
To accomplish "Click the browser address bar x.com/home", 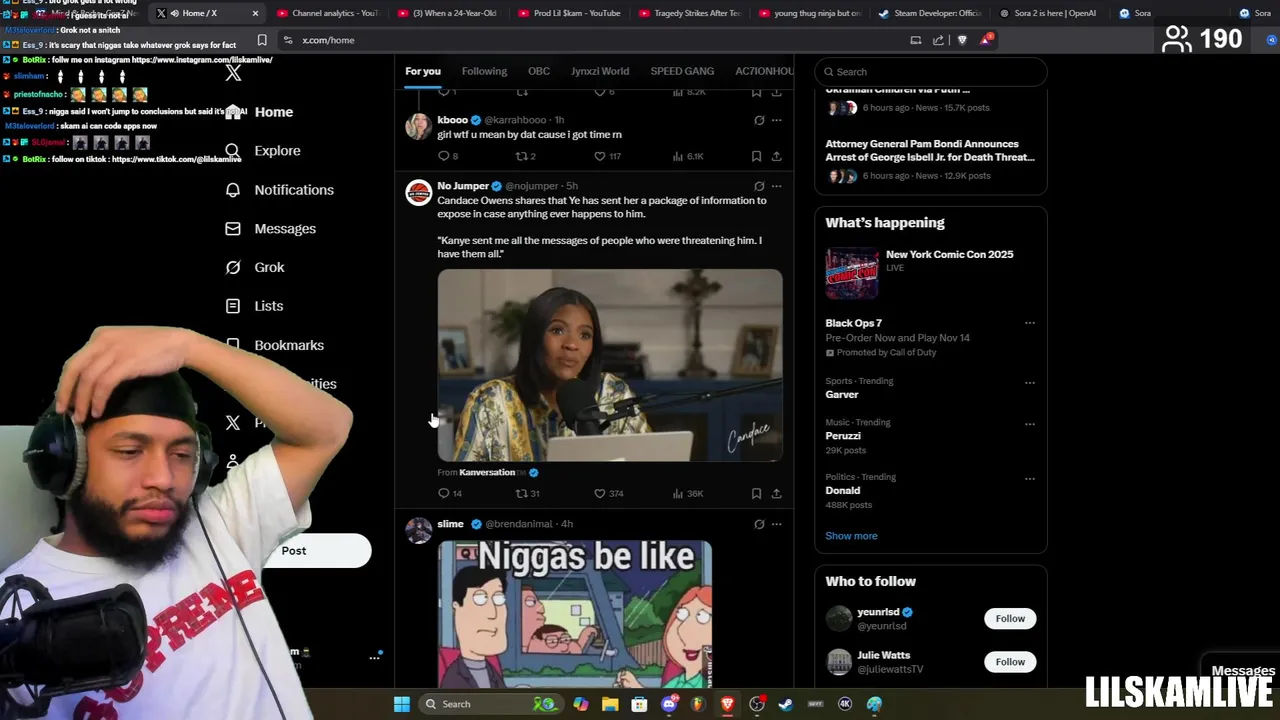I will [x=590, y=40].
